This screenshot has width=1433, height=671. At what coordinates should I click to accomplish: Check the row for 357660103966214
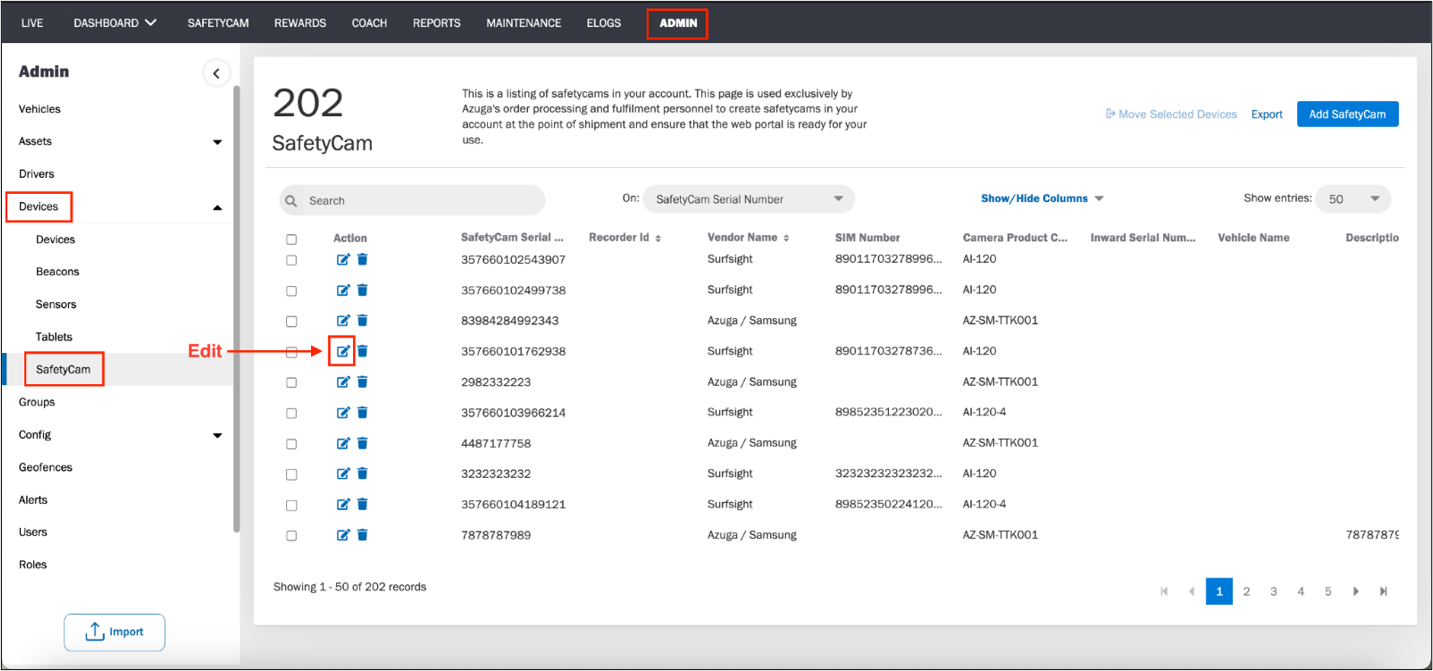point(291,413)
